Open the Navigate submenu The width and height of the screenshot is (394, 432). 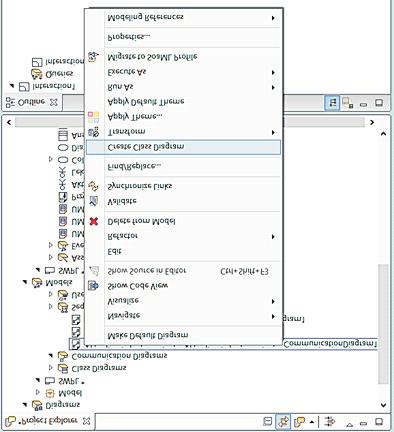[x=183, y=315]
